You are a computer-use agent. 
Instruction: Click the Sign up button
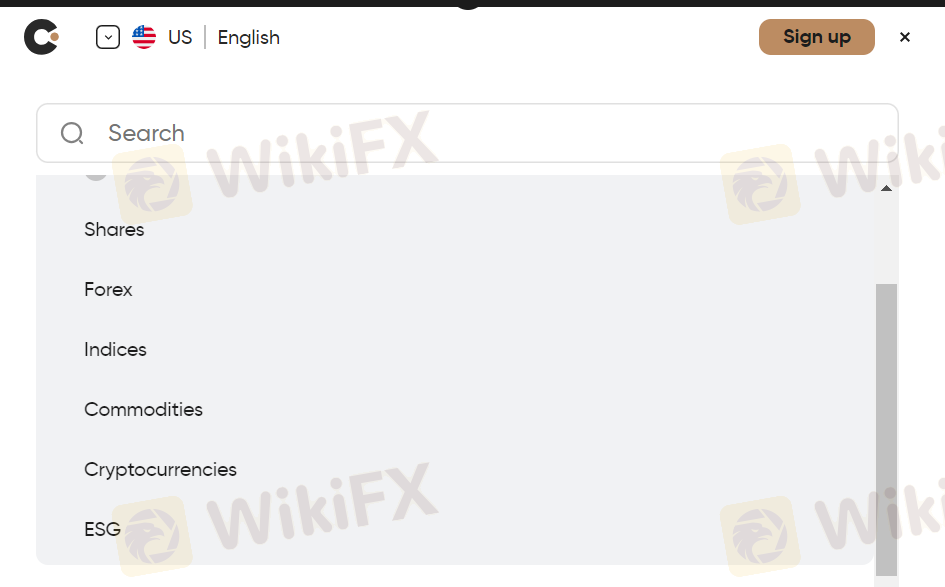click(817, 37)
